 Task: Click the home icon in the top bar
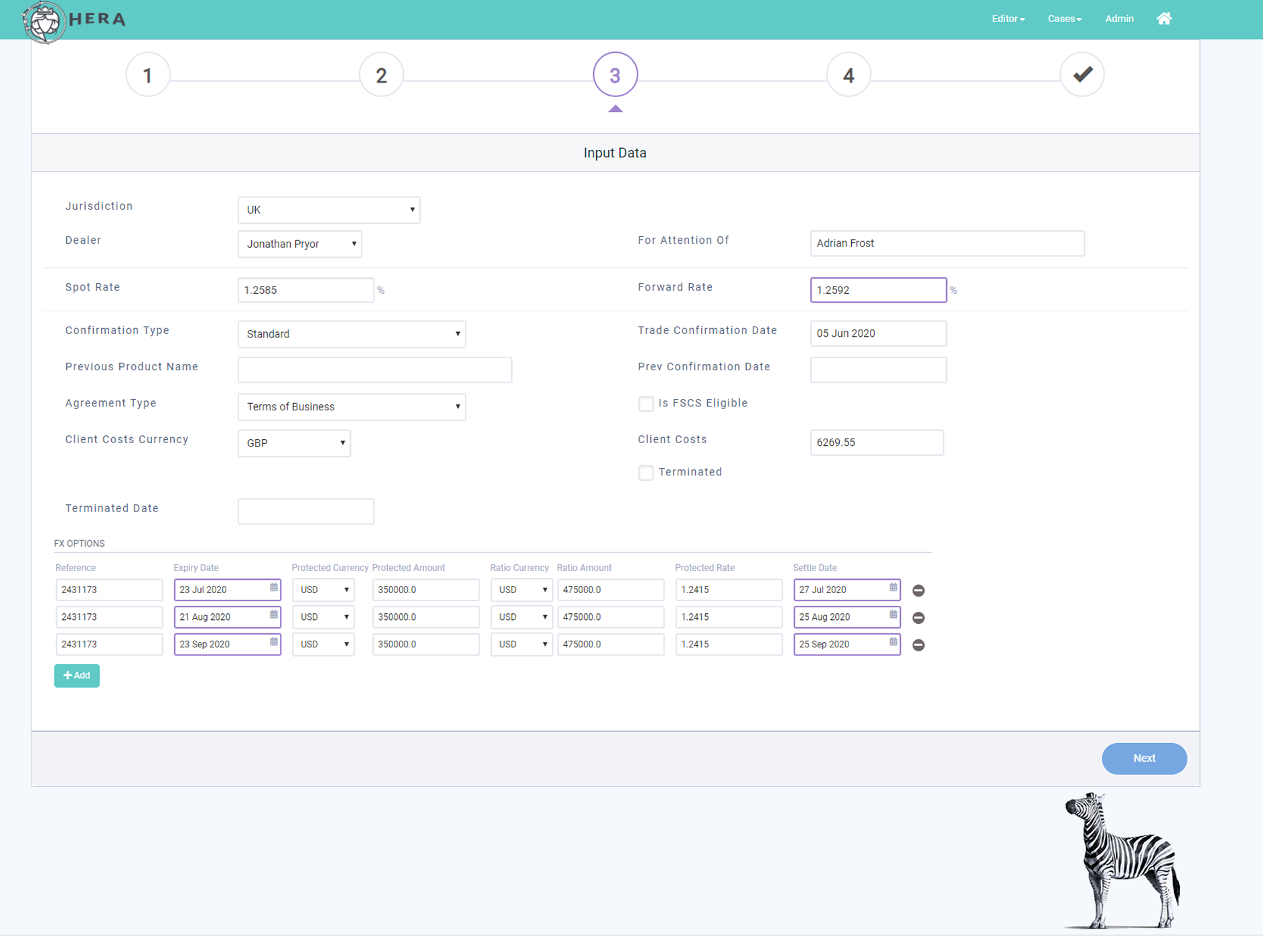1164,19
